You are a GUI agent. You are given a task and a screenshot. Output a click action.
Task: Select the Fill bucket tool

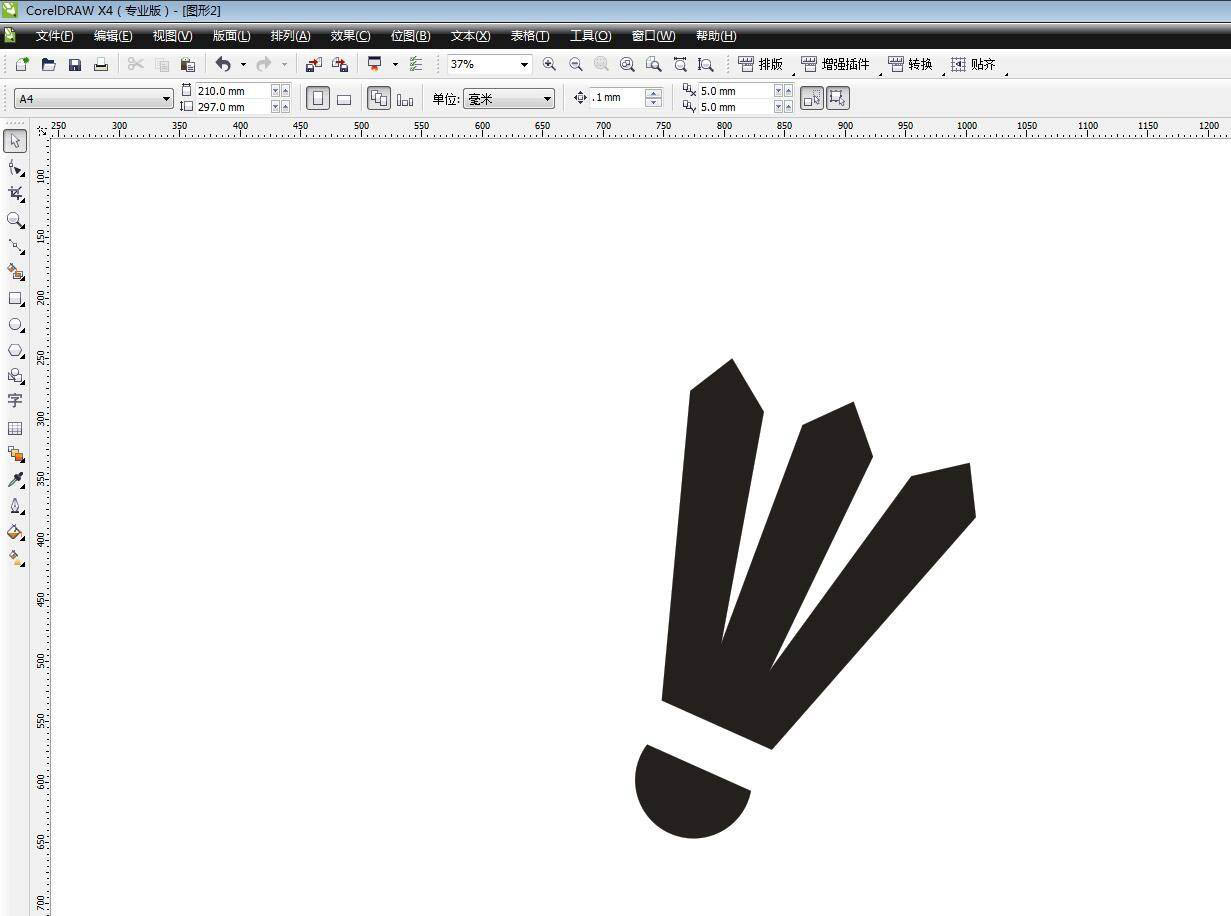15,532
